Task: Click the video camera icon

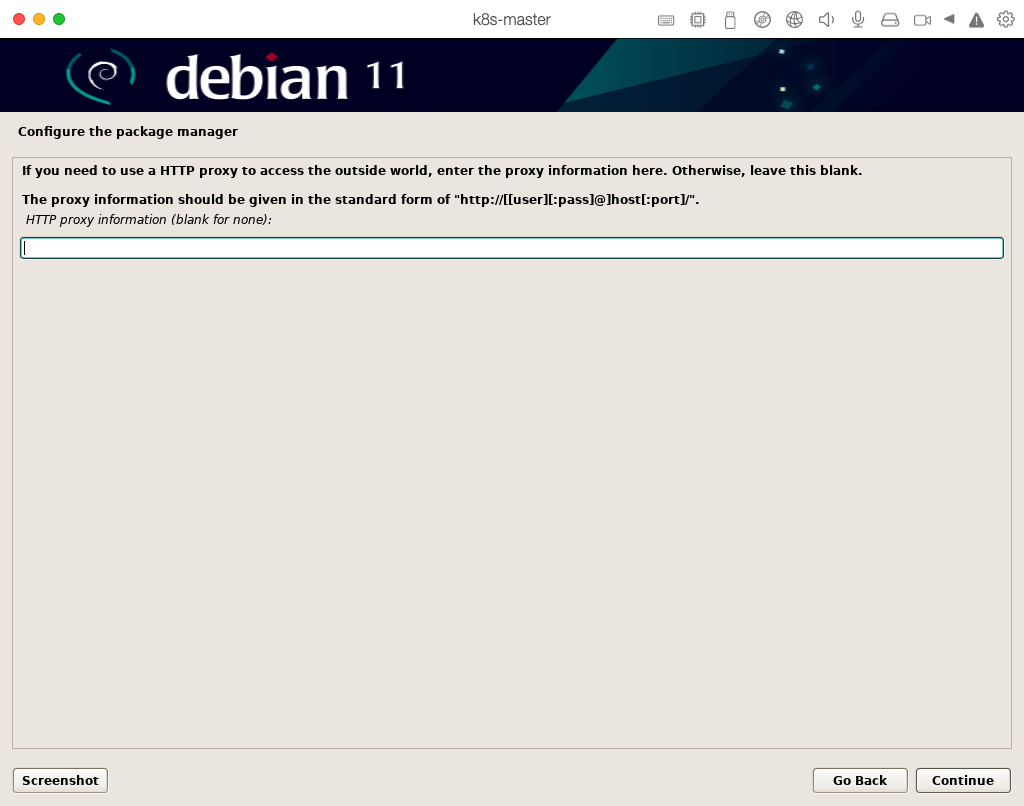Action: [x=922, y=20]
